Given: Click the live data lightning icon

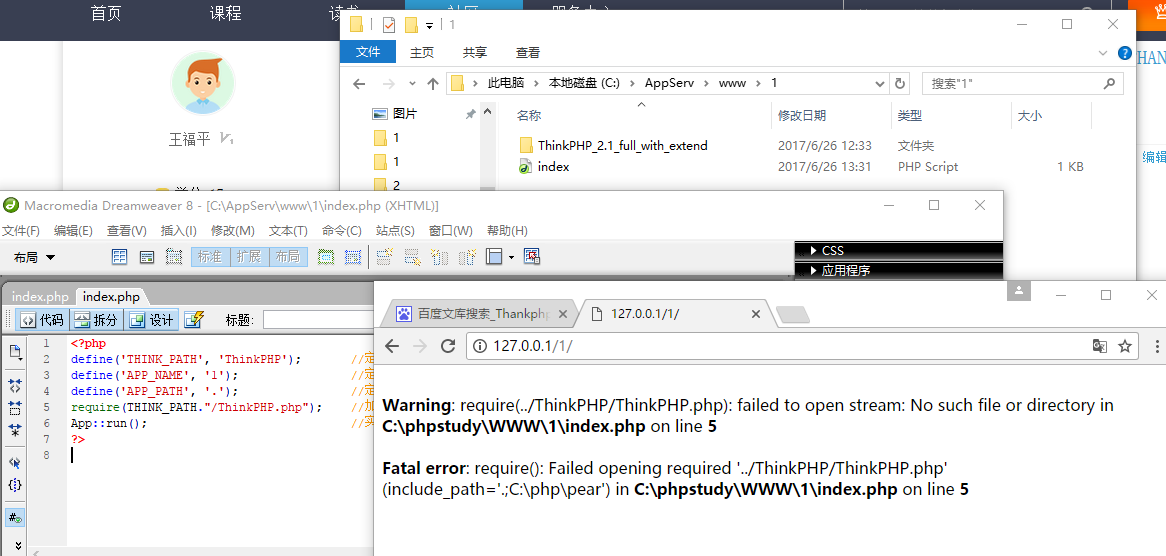Looking at the screenshot, I should pos(194,320).
